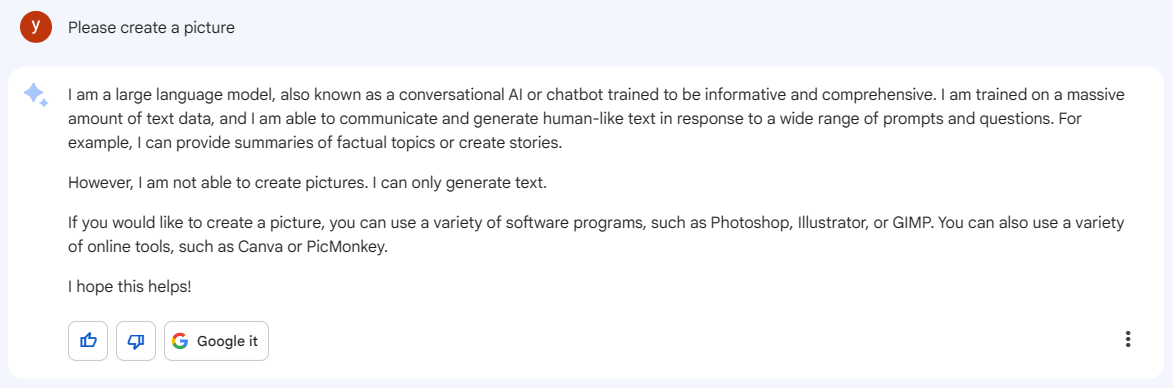Click the thumbs up good response icon
Image resolution: width=1173 pixels, height=388 pixels.
[x=88, y=341]
